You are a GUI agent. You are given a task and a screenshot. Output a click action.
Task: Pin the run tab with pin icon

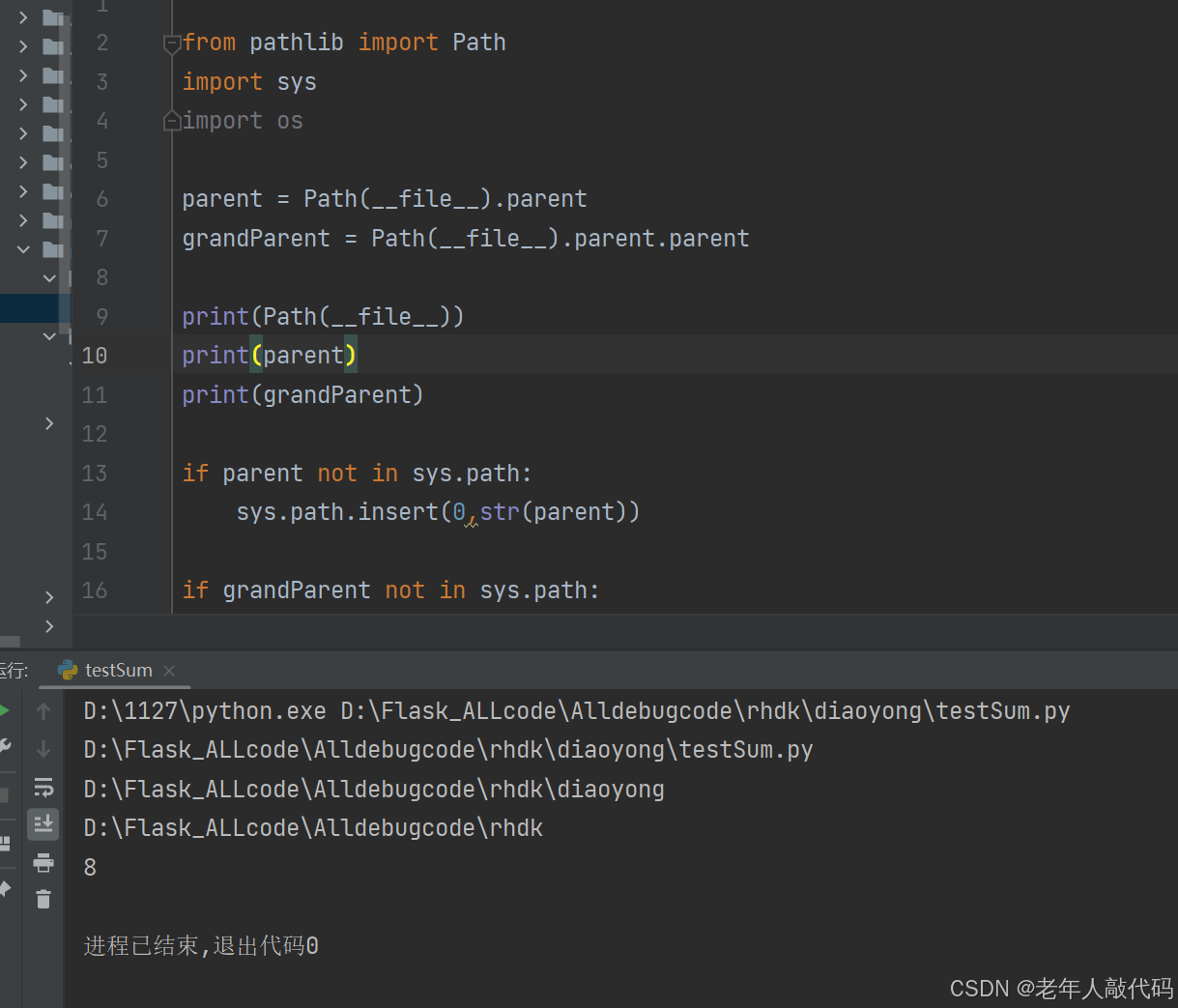4,888
